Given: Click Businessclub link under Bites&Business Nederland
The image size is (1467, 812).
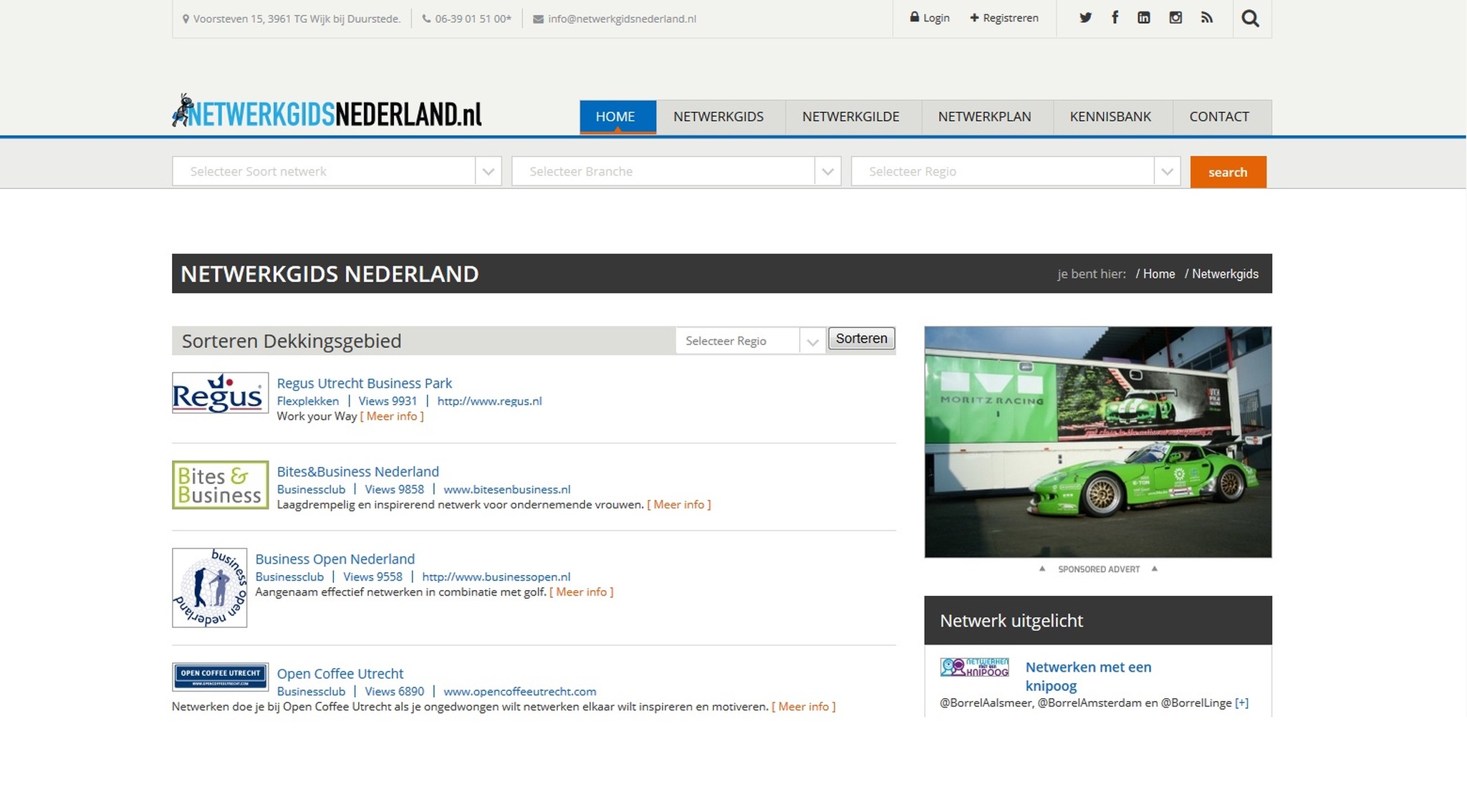Looking at the screenshot, I should tap(311, 490).
